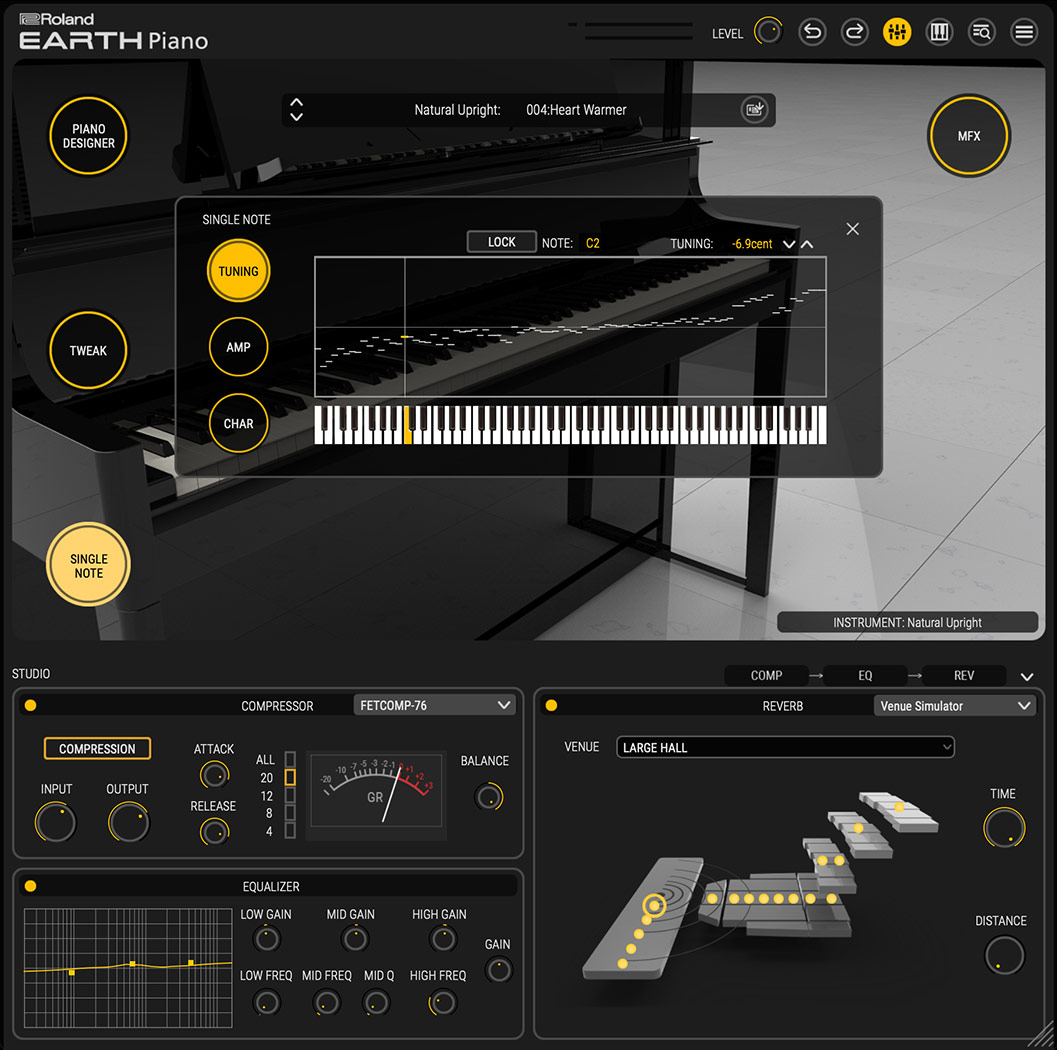Click the Instrument: Natural Upright label
This screenshot has width=1057, height=1050.
click(907, 623)
